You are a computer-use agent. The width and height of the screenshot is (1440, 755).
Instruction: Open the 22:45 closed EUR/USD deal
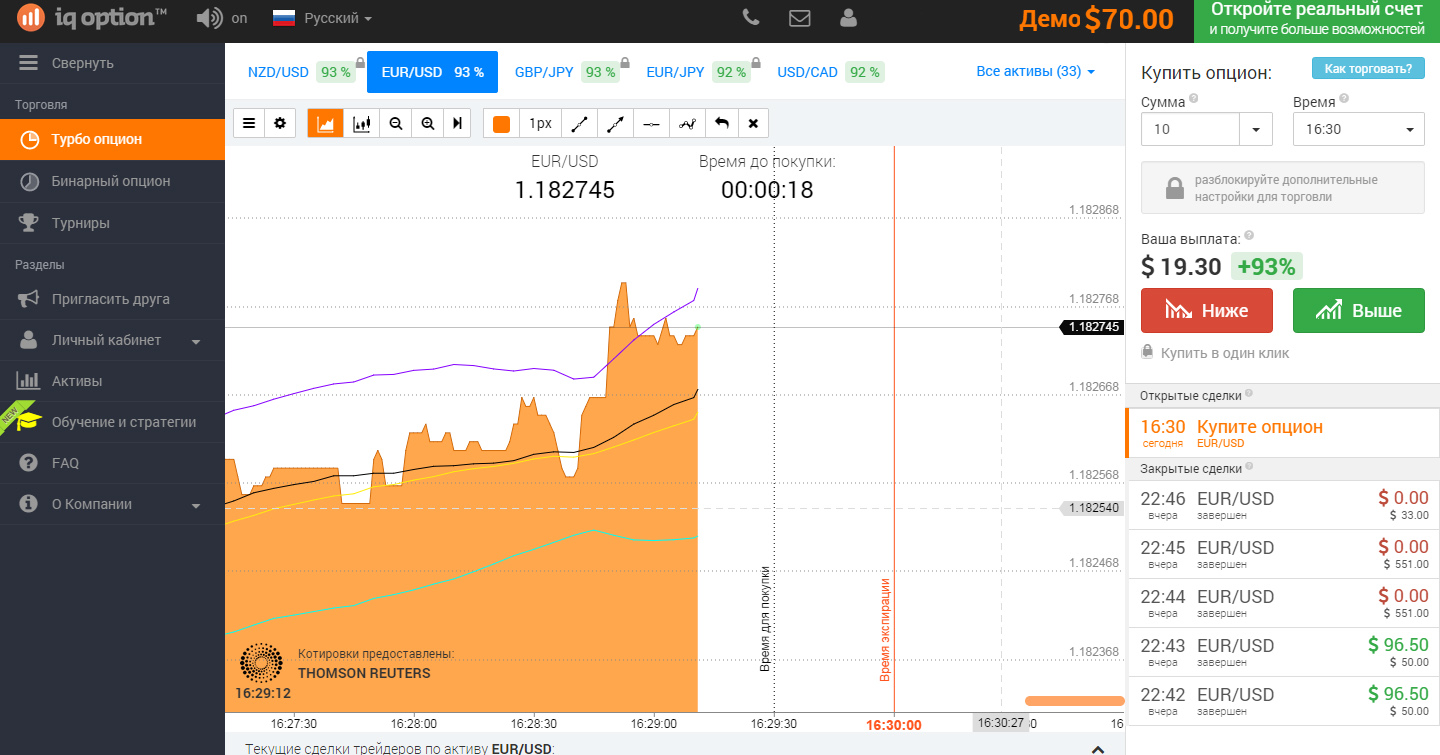pos(1284,554)
